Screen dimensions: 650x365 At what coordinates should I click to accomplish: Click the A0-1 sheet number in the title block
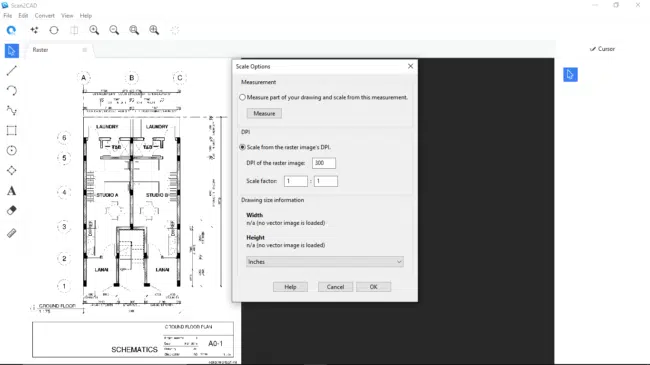(x=216, y=343)
